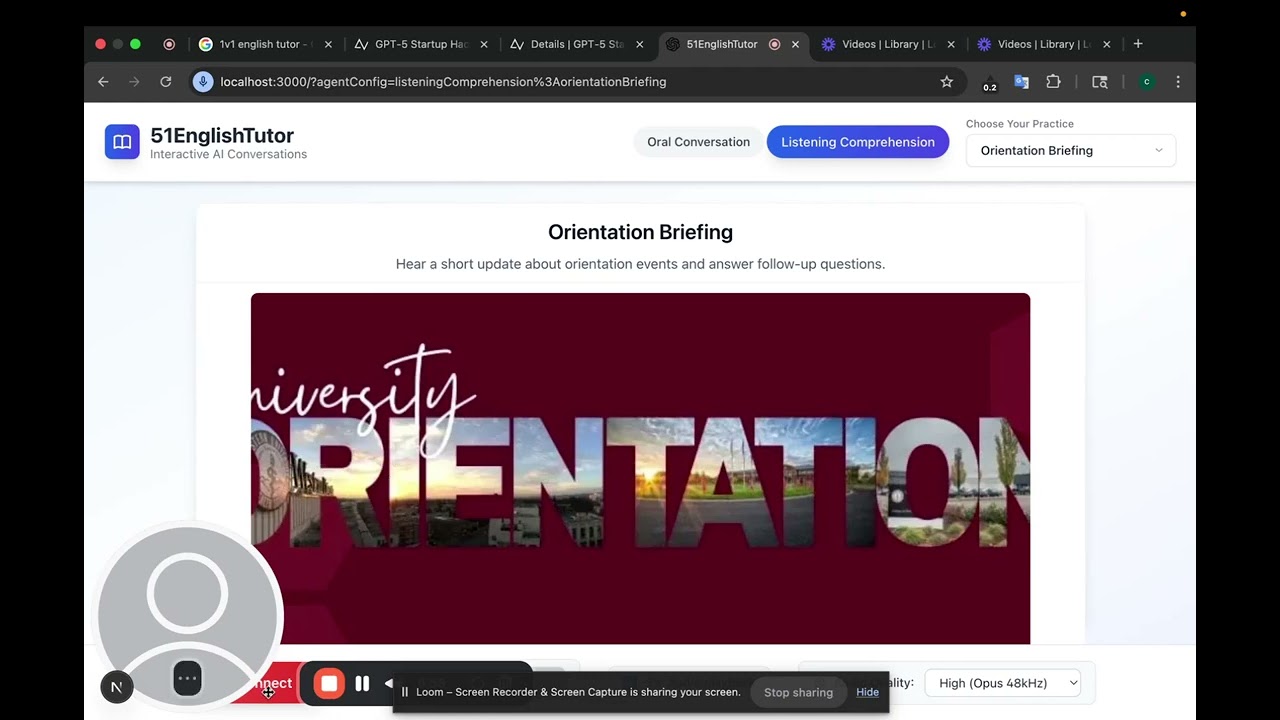1280x720 pixels.
Task: Click the University Orientation banner image
Action: (x=640, y=468)
